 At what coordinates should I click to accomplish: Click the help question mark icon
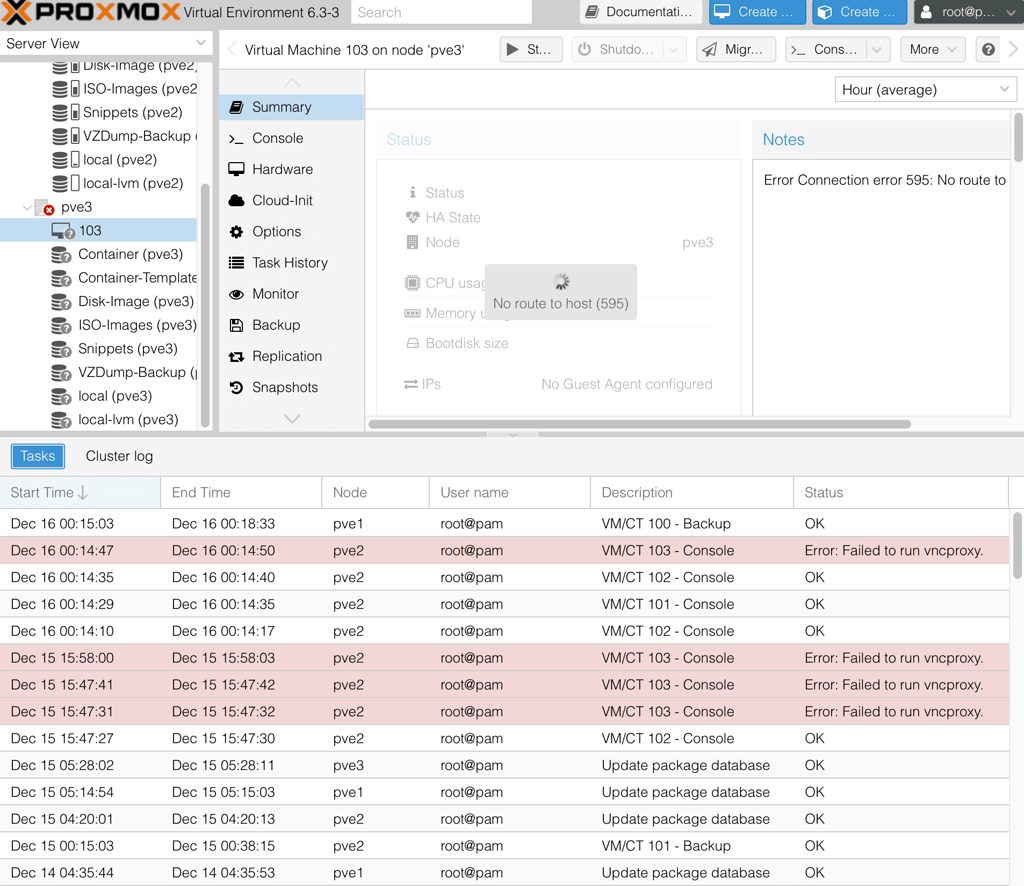tap(988, 50)
